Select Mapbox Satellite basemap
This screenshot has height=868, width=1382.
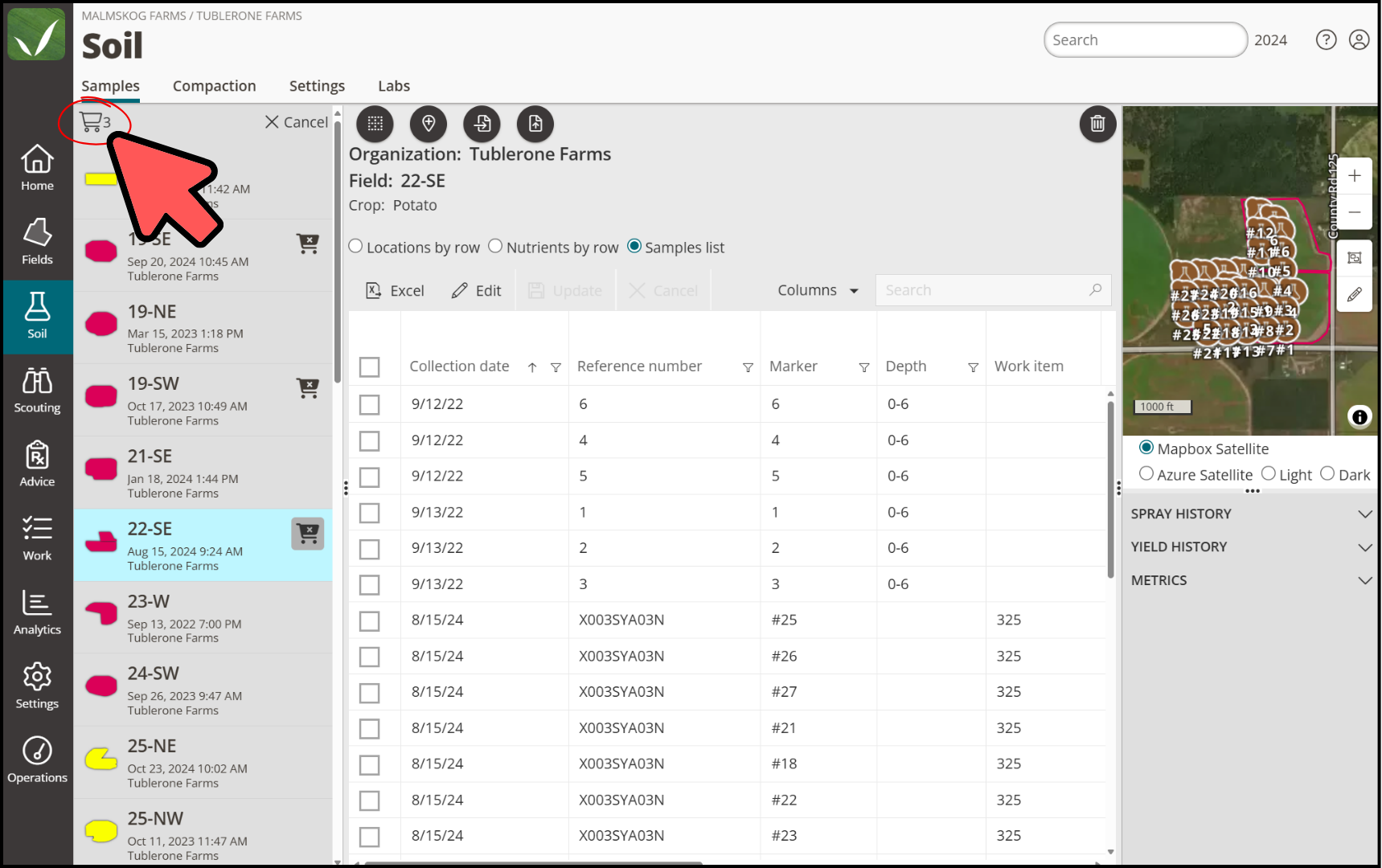[1146, 448]
